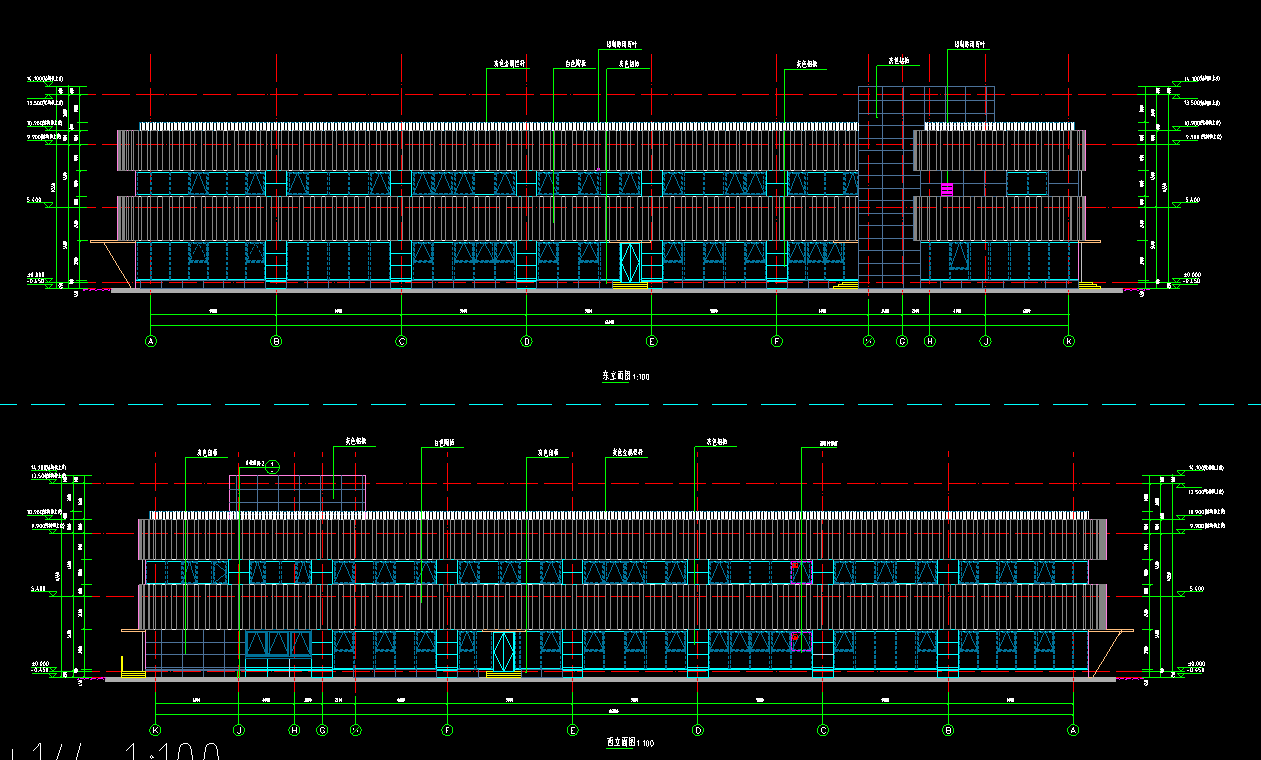Viewport: 1261px width, 760px height.
Task: Click the rooftop structure on the bottom elevation
Action: [297, 493]
